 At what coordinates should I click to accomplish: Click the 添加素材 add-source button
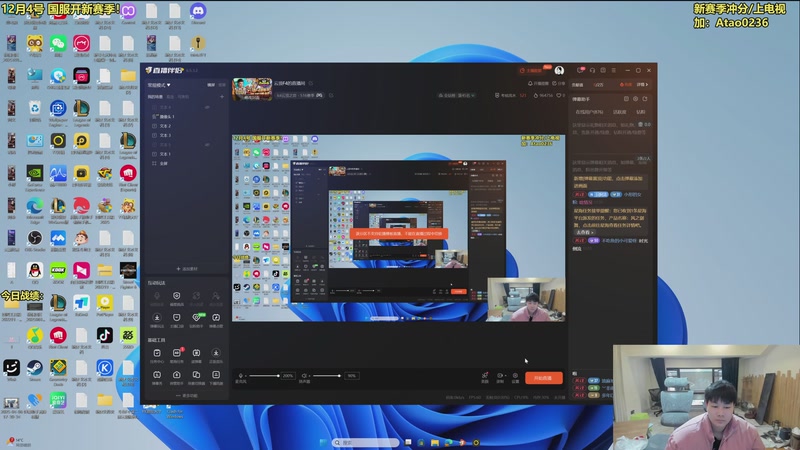(187, 268)
